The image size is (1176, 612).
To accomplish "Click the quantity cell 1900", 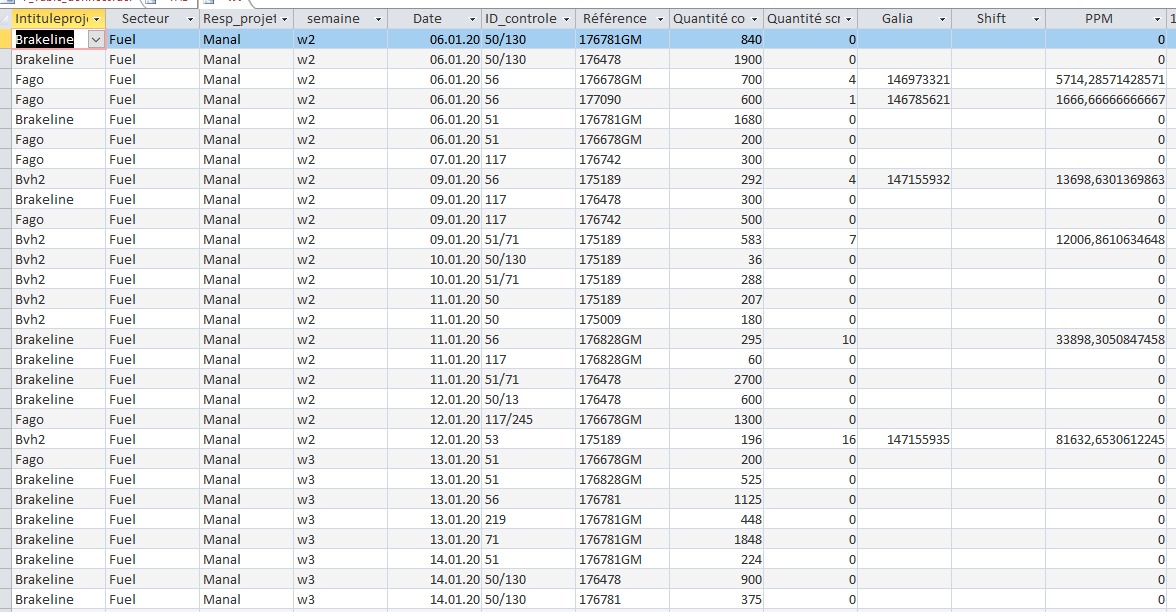I will (x=716, y=59).
